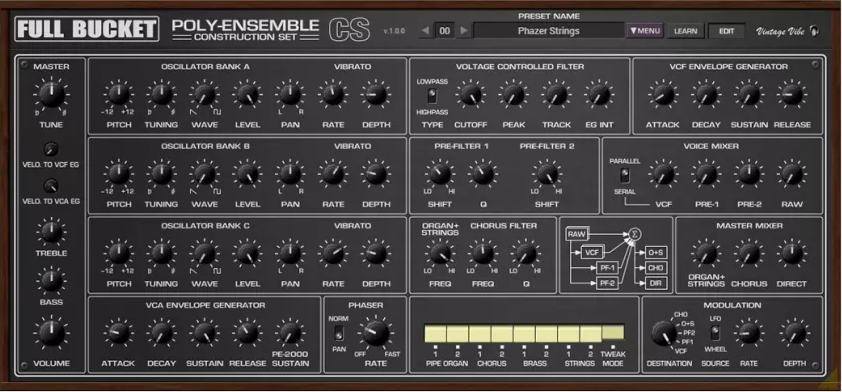Click Organ+Strings Freq knob

440,253
